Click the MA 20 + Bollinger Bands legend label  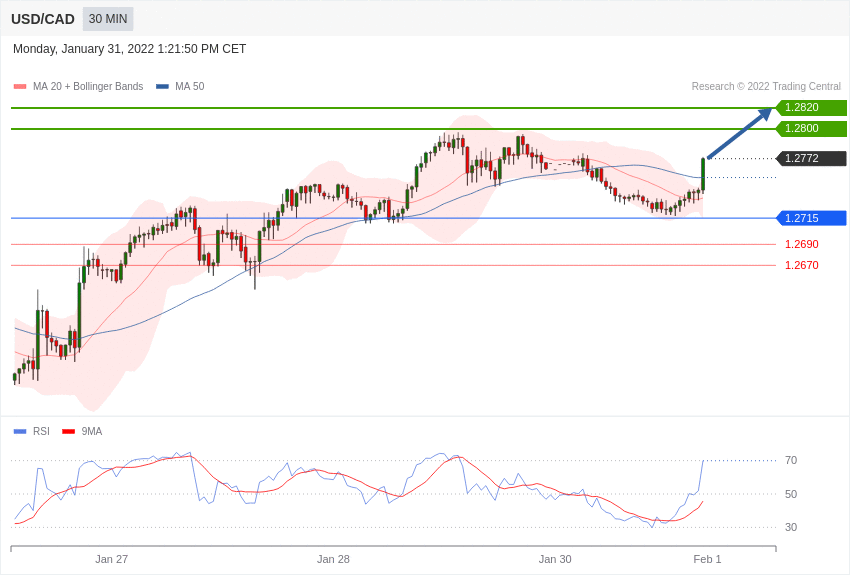[x=88, y=86]
